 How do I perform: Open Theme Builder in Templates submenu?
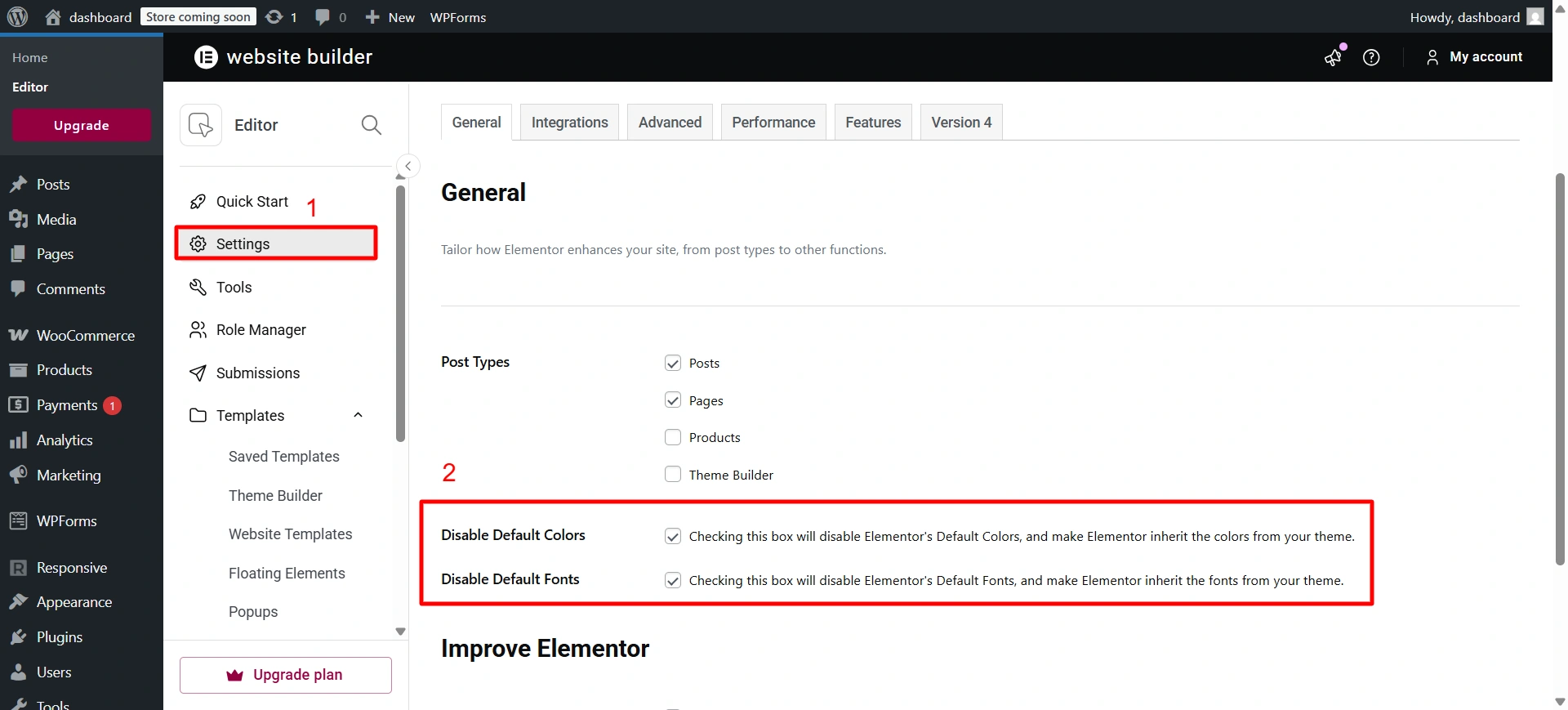tap(275, 496)
